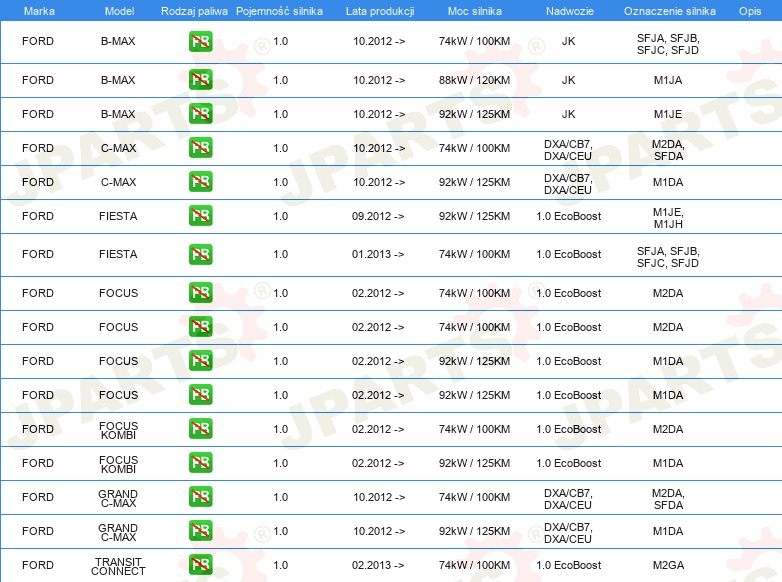This screenshot has width=782, height=582.
Task: Click fuel icon in B-MAX 74kW row
Action: point(200,42)
